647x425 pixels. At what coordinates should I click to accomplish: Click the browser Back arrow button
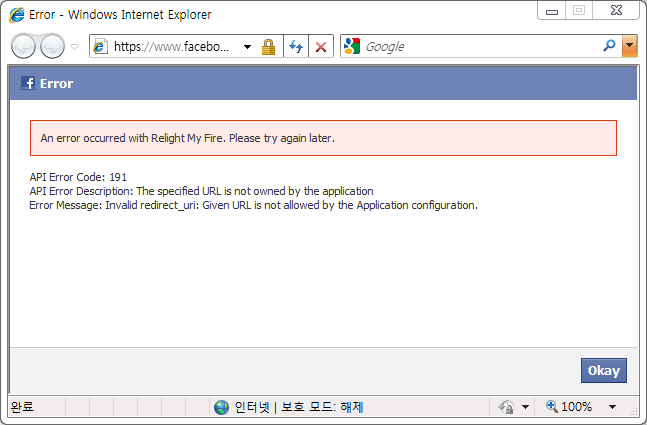coord(24,47)
